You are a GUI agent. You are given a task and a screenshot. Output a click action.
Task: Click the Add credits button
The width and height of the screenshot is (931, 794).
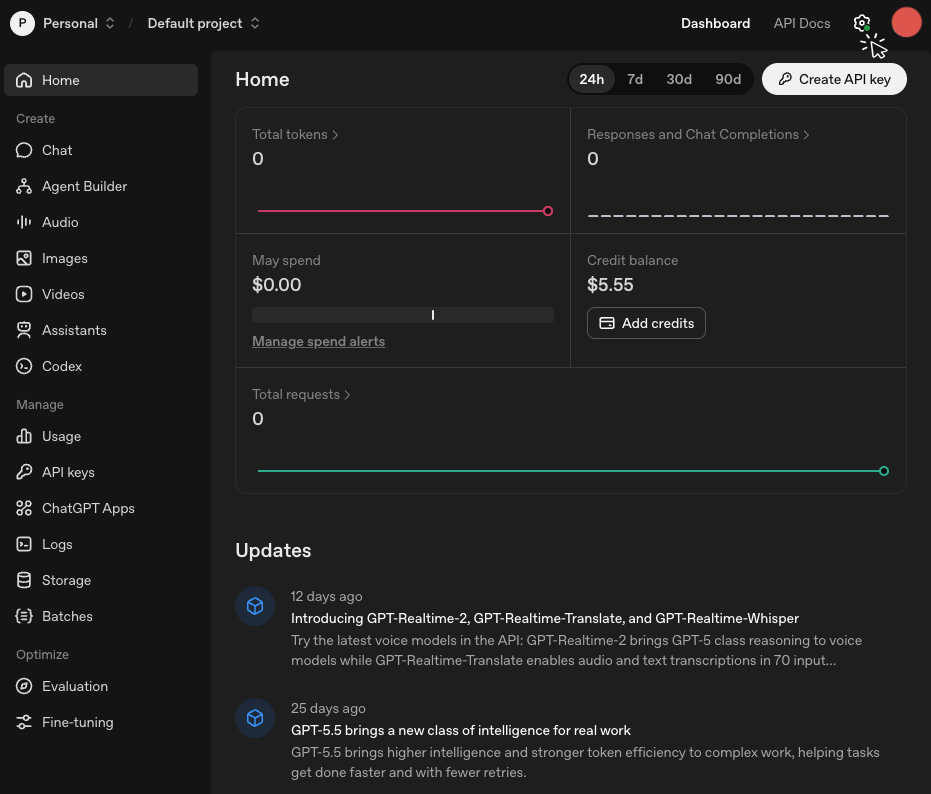click(646, 323)
